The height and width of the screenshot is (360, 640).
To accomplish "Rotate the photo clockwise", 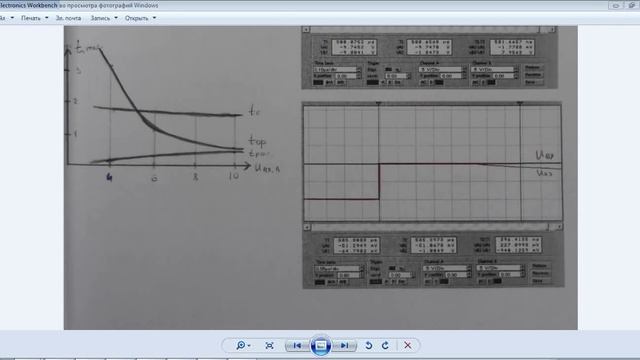I will click(385, 345).
